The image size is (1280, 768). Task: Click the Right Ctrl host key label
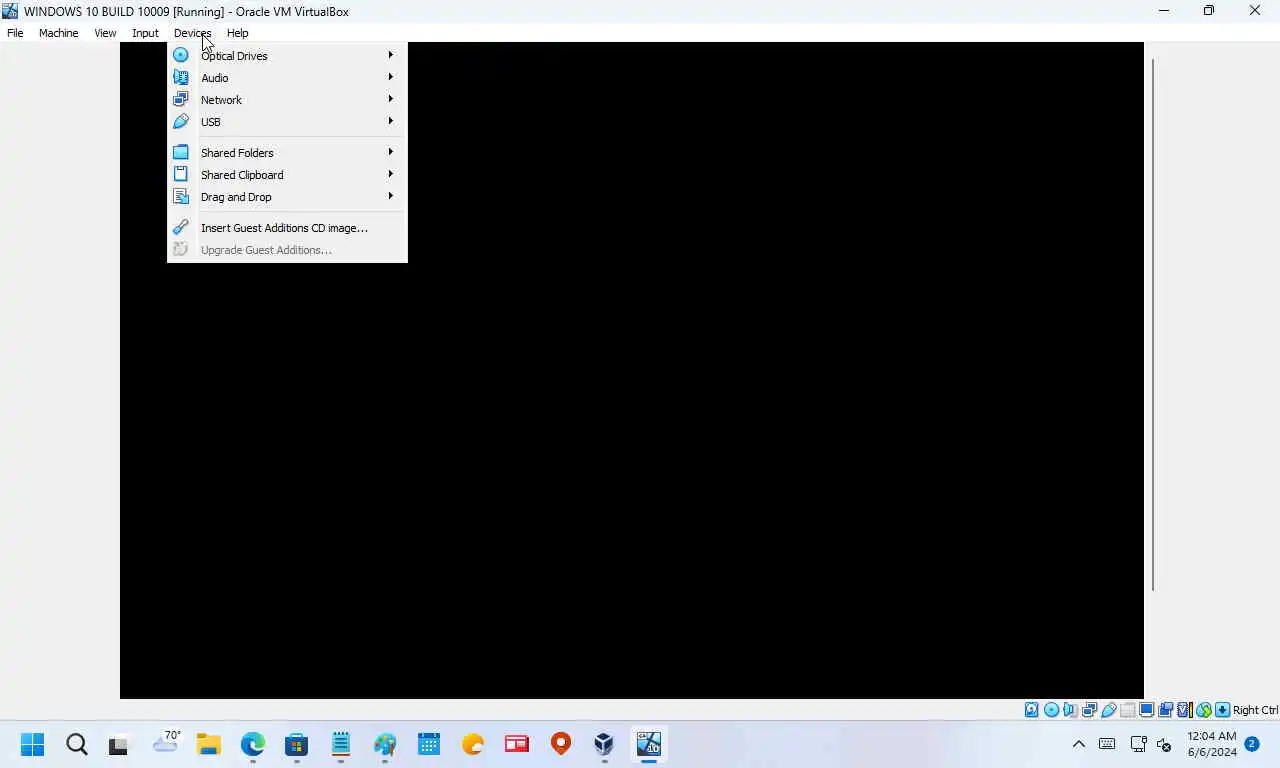(1255, 710)
